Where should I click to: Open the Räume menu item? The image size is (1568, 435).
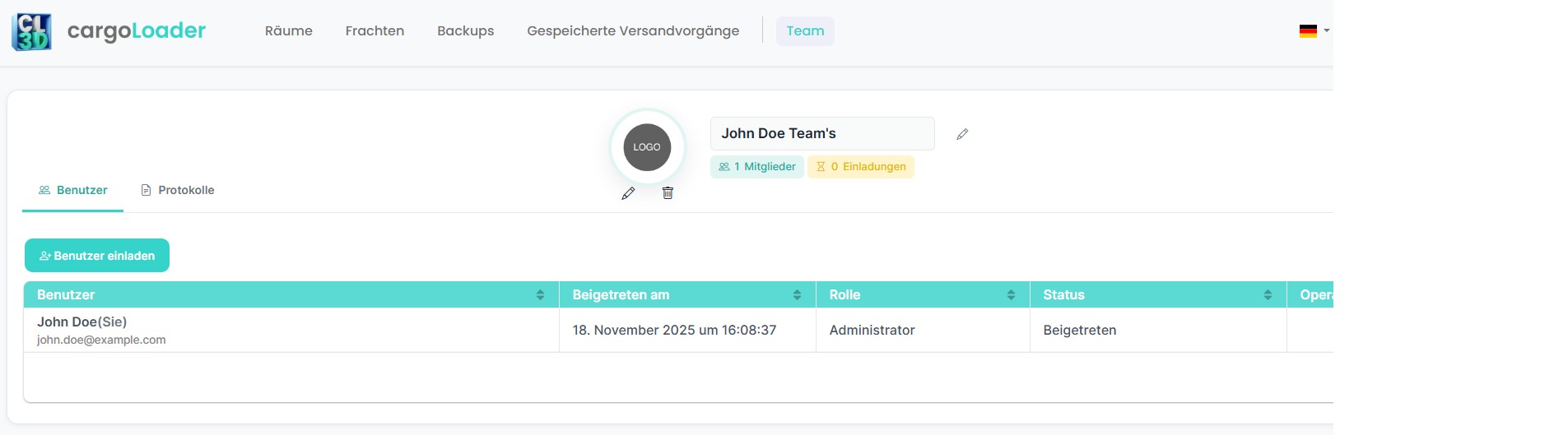point(289,31)
